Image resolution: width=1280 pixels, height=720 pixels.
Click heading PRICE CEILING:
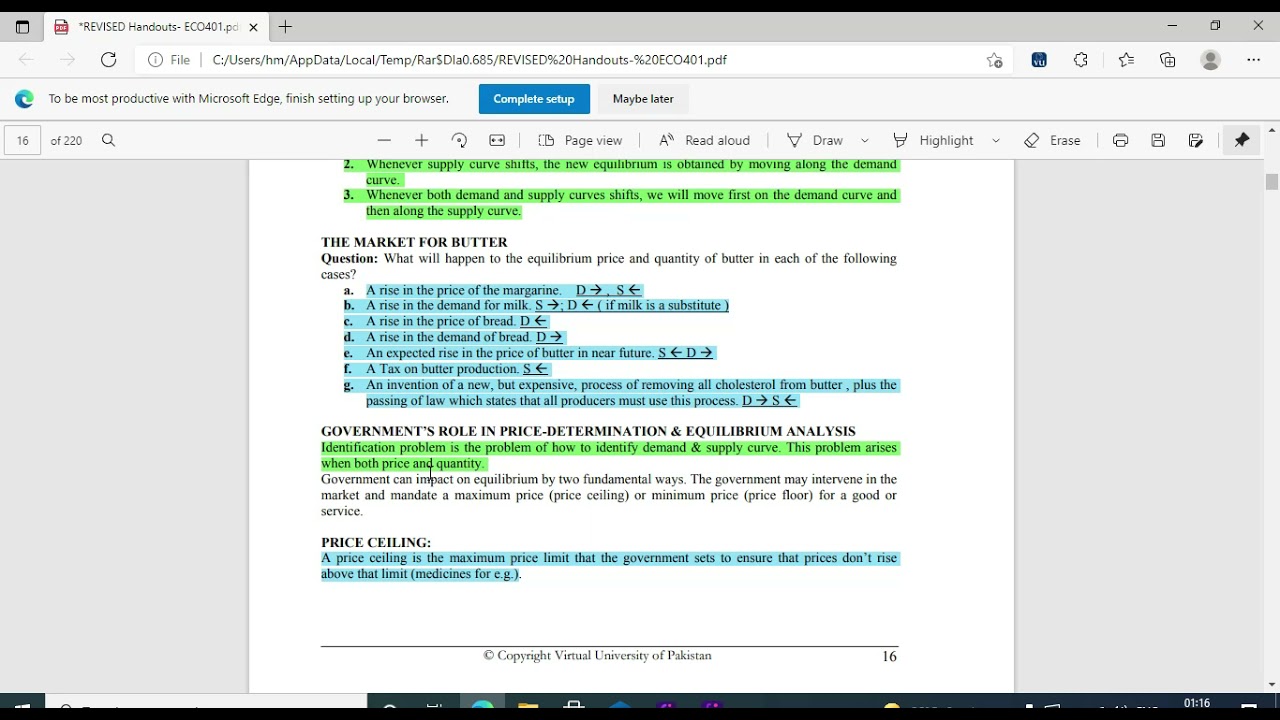[376, 542]
